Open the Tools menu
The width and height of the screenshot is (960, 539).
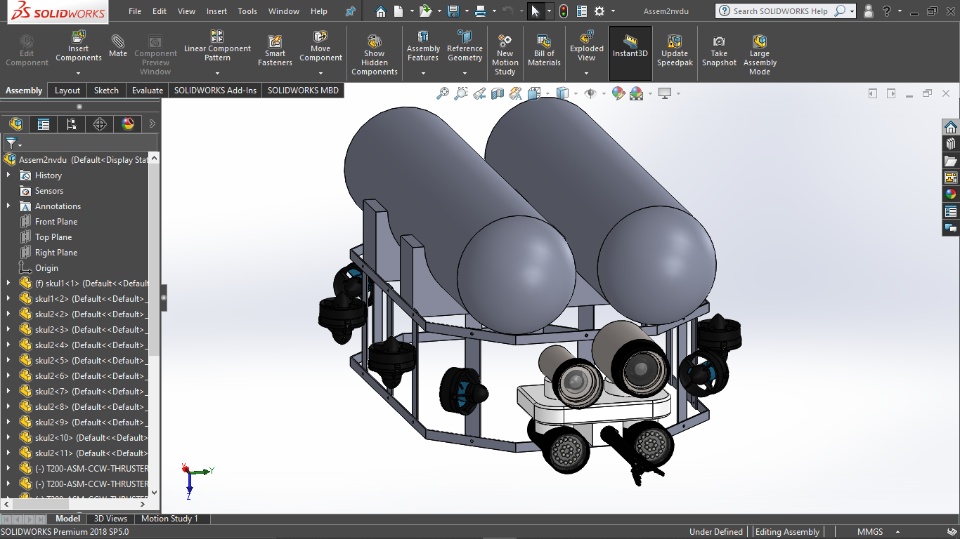point(247,11)
